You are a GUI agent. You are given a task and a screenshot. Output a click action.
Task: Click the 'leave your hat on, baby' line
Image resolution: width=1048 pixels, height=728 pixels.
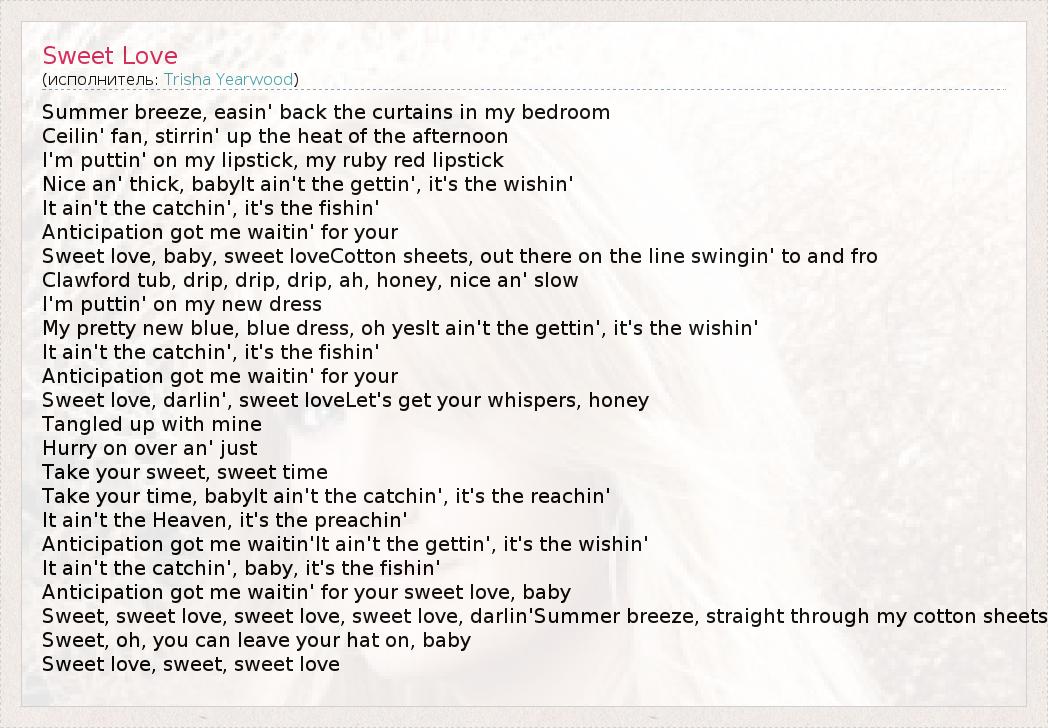pos(257,640)
